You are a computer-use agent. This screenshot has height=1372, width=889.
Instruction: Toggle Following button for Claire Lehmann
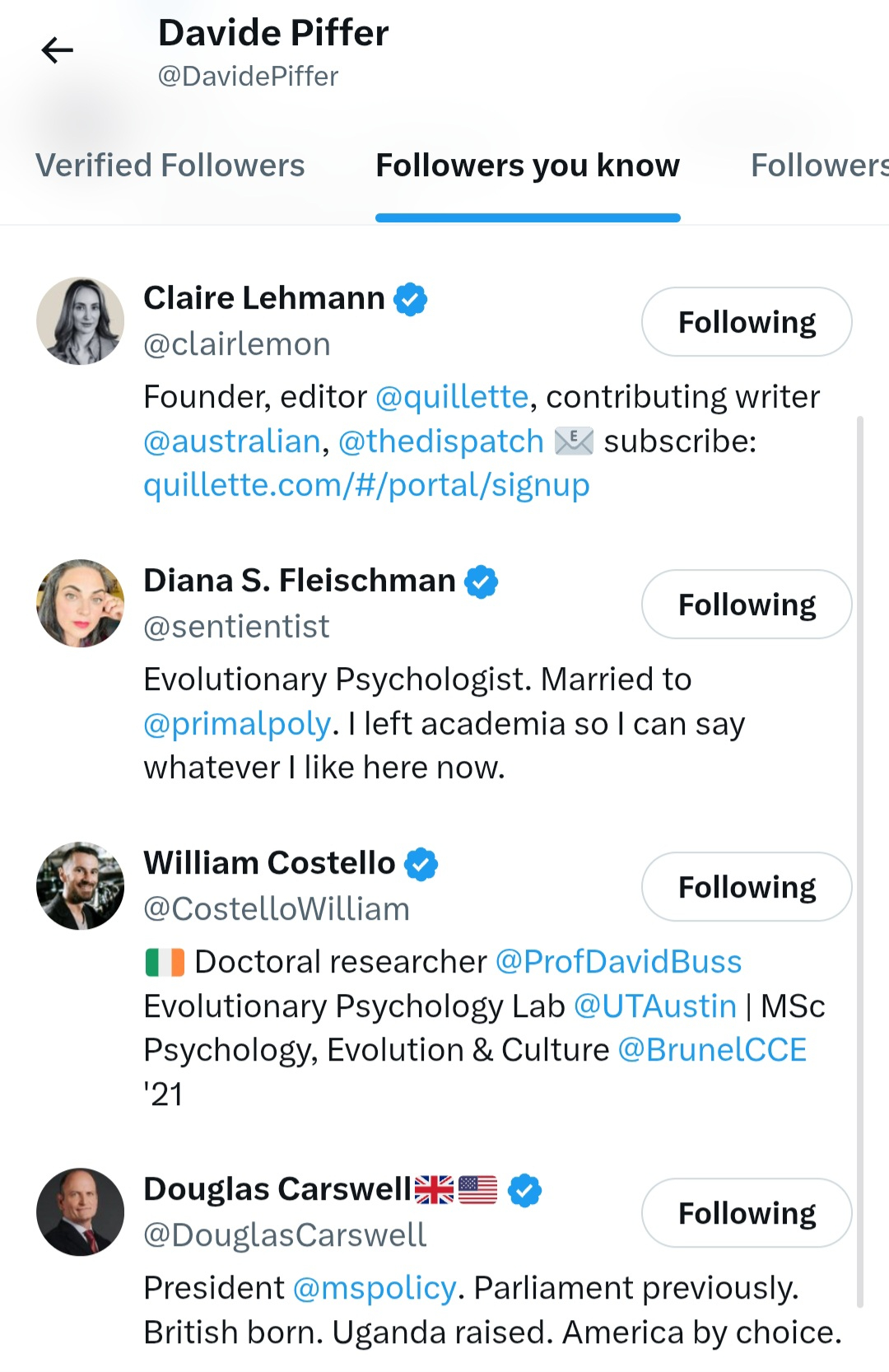tap(746, 322)
